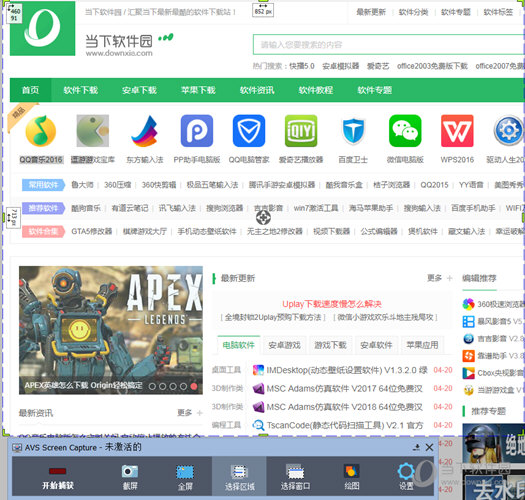The width and height of the screenshot is (525, 500).
Task: Close the AVS Screen Capture toolbar
Action: pos(429,447)
